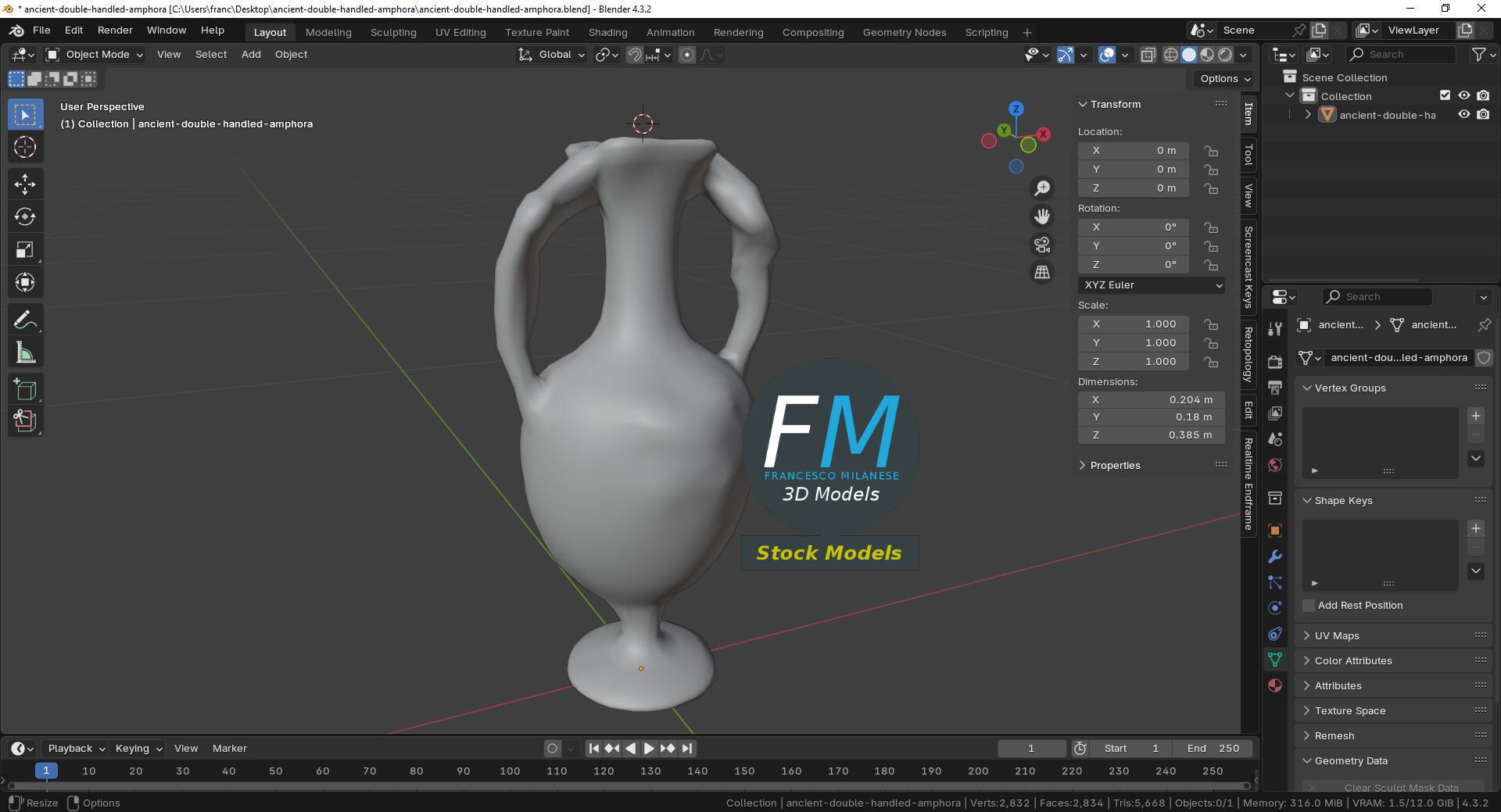The image size is (1501, 812).
Task: Open the Output properties tab
Action: 1275,388
